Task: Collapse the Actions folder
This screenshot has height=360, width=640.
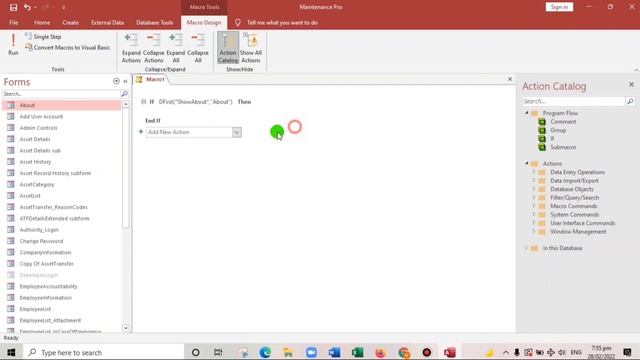Action: [x=527, y=163]
